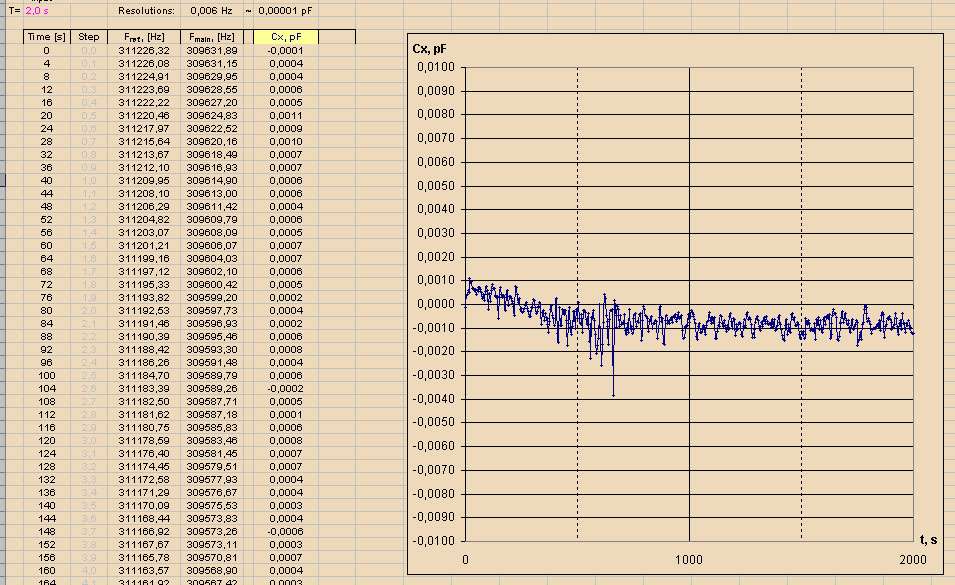Click the Fmain value 309611,42
Viewport: 955px width, 585px height.
click(x=211, y=206)
